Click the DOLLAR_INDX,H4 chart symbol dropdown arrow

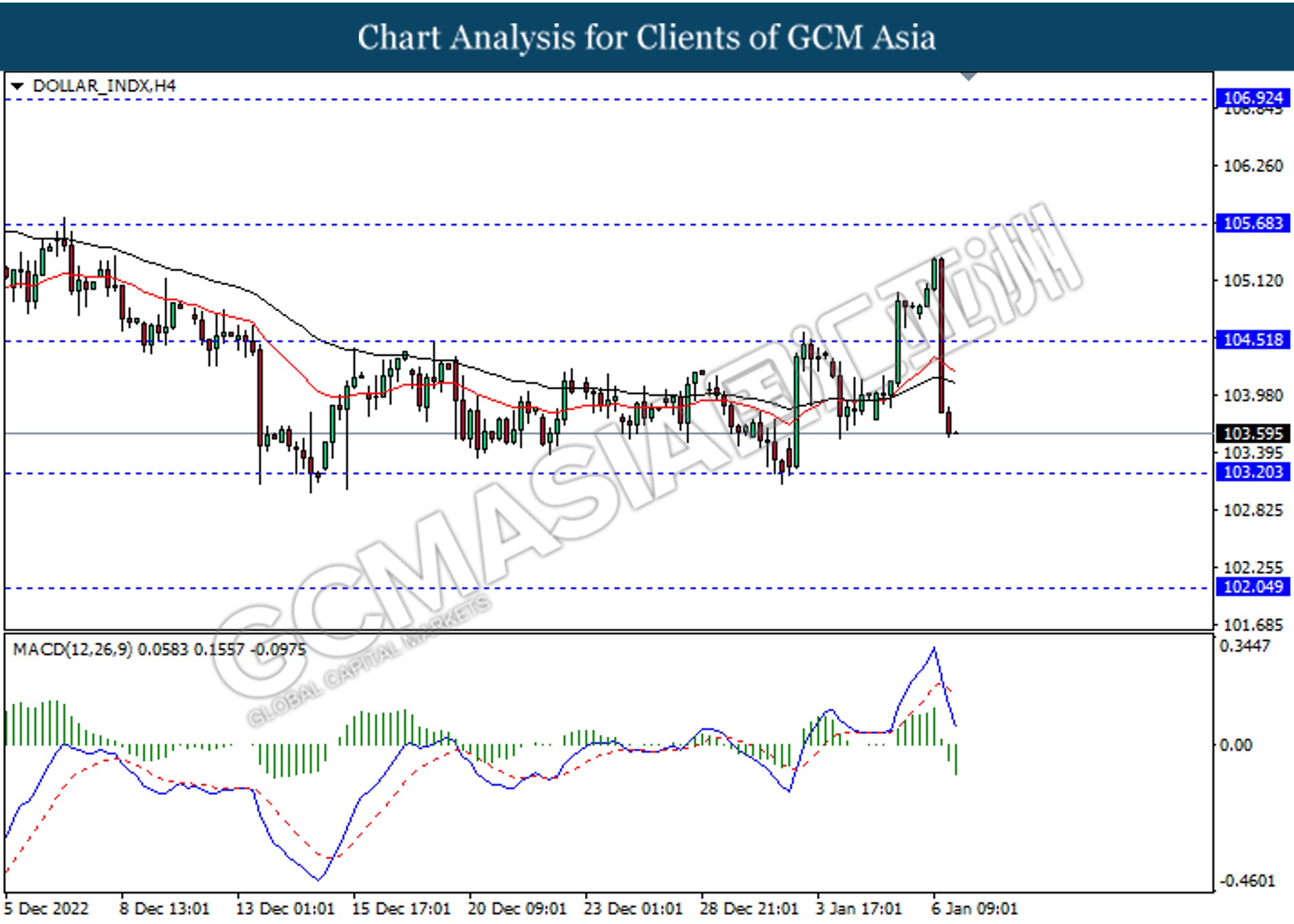pyautogui.click(x=17, y=86)
